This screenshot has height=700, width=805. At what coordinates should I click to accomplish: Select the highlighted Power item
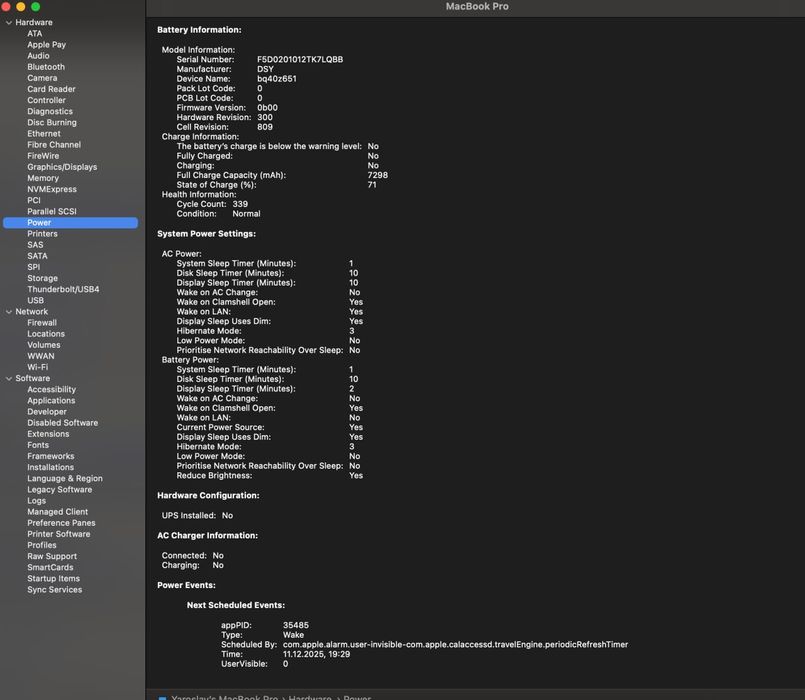pos(70,223)
